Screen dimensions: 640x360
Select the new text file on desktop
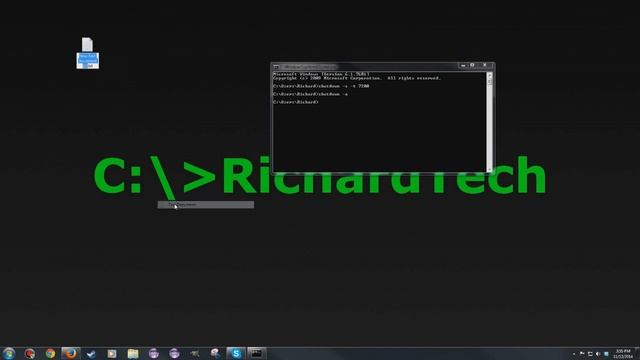point(87,53)
